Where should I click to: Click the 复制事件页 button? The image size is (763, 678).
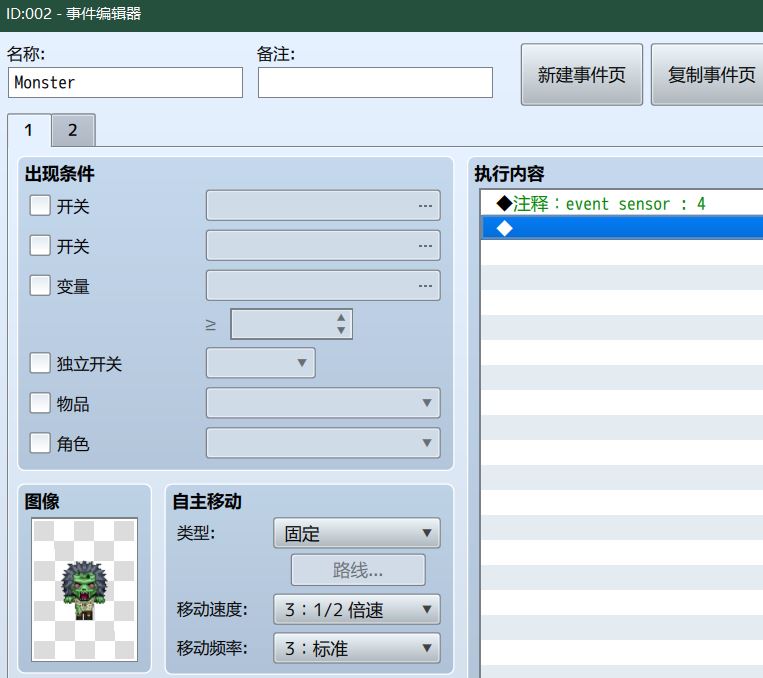(x=709, y=74)
